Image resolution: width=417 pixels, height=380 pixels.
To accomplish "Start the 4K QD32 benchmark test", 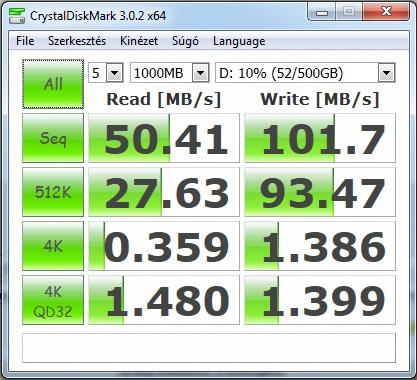I will (53, 300).
